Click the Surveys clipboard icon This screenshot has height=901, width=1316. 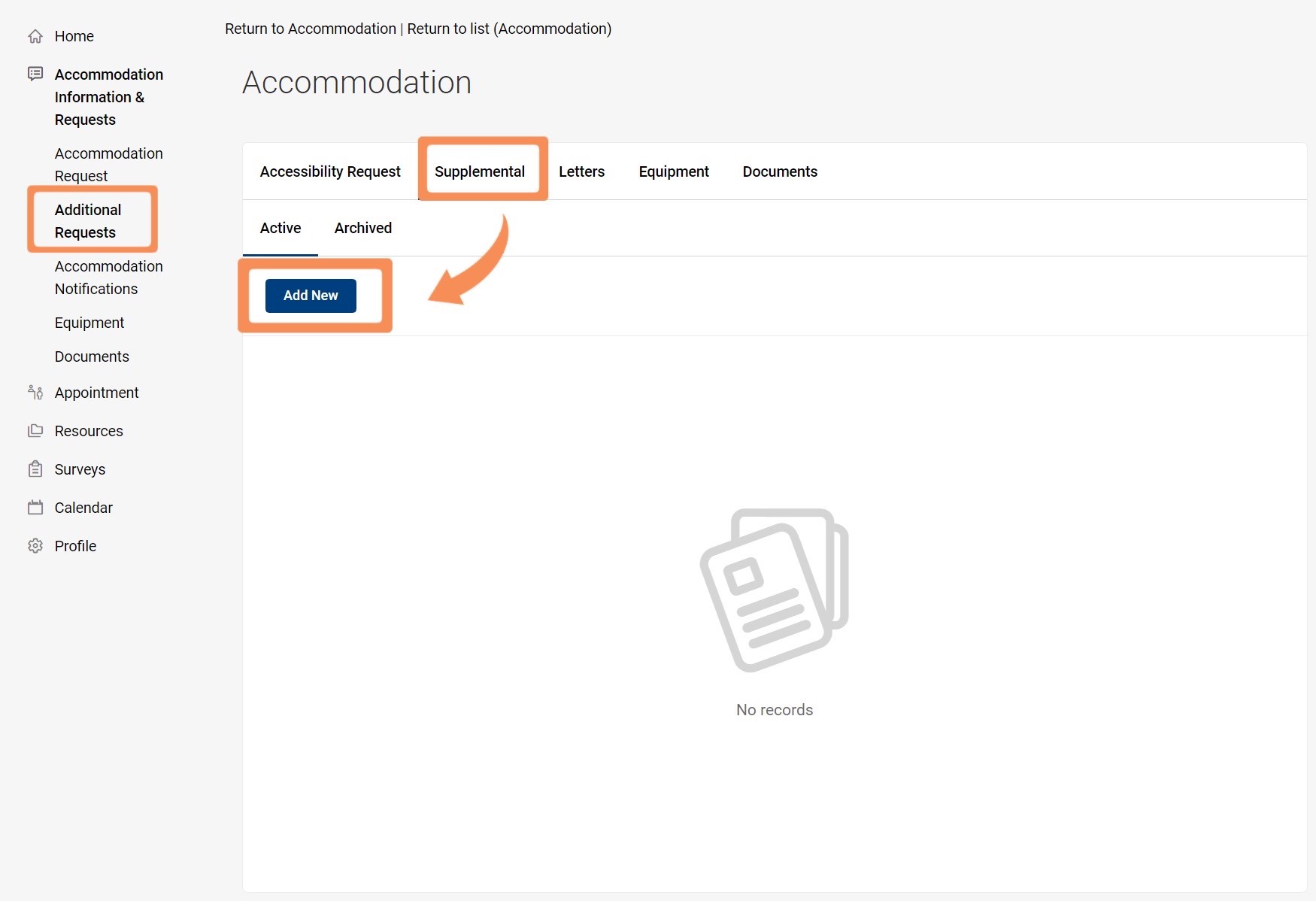pos(35,469)
